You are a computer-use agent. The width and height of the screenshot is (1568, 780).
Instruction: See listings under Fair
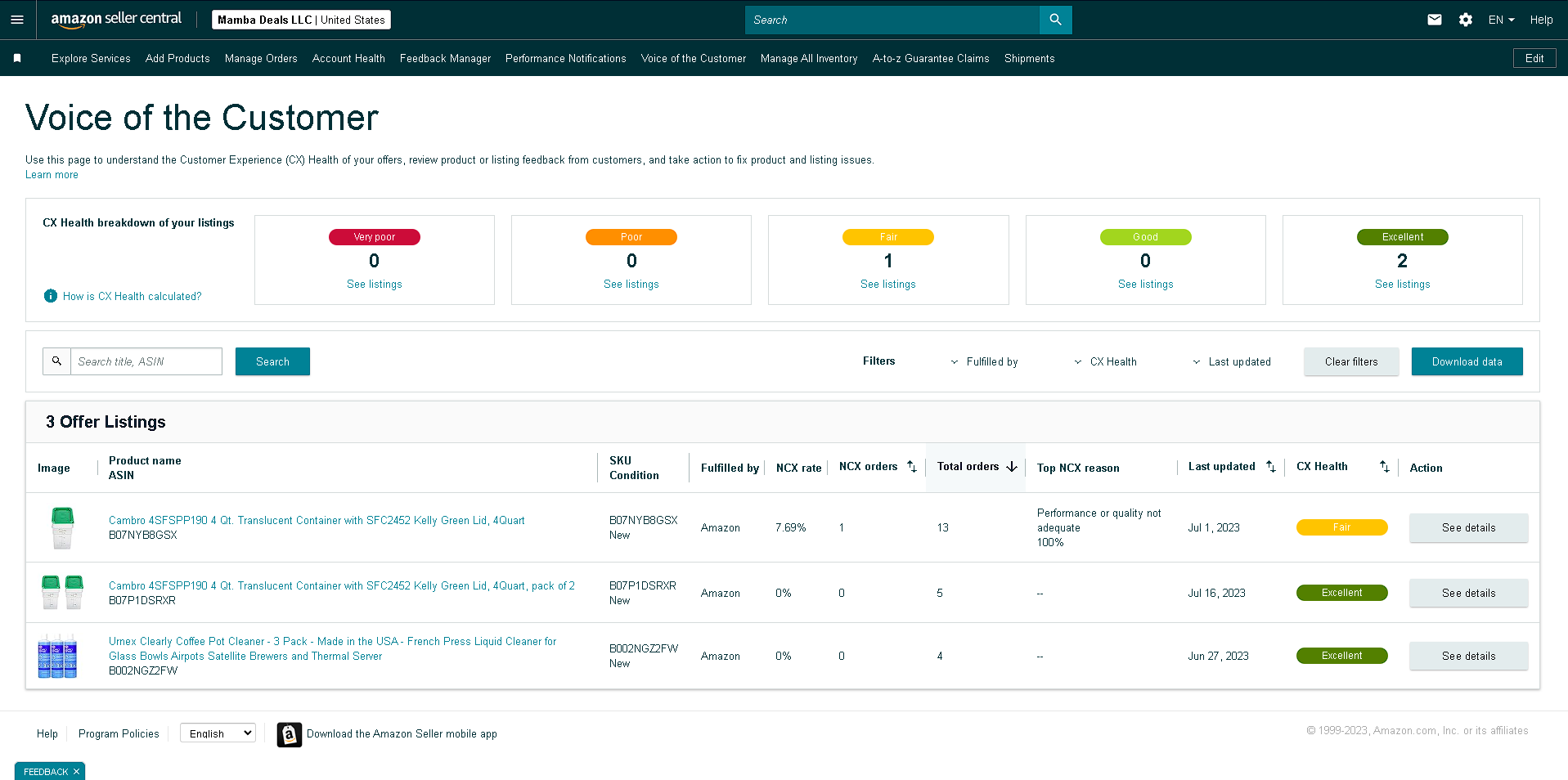pos(887,284)
